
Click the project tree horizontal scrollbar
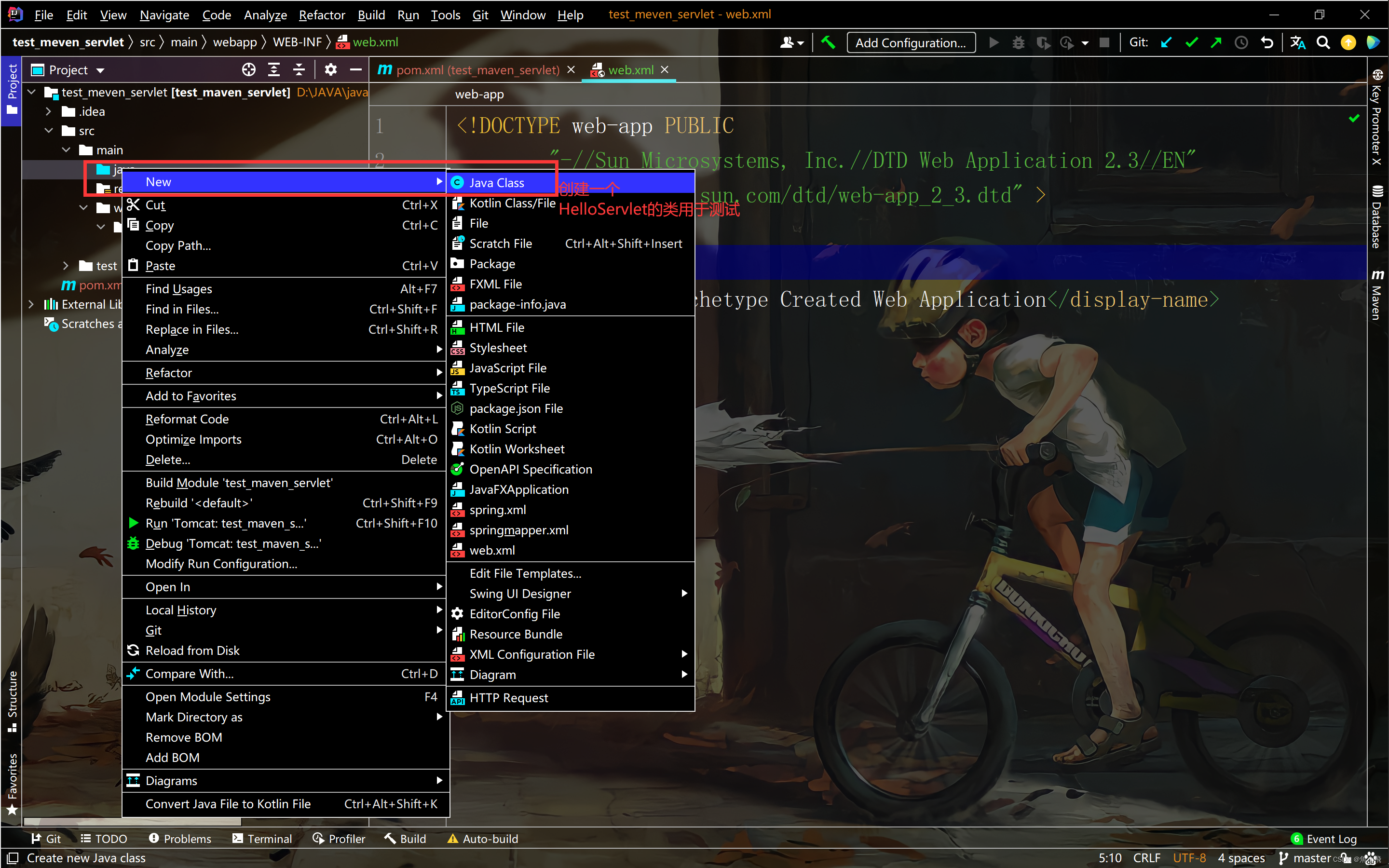pos(132,822)
